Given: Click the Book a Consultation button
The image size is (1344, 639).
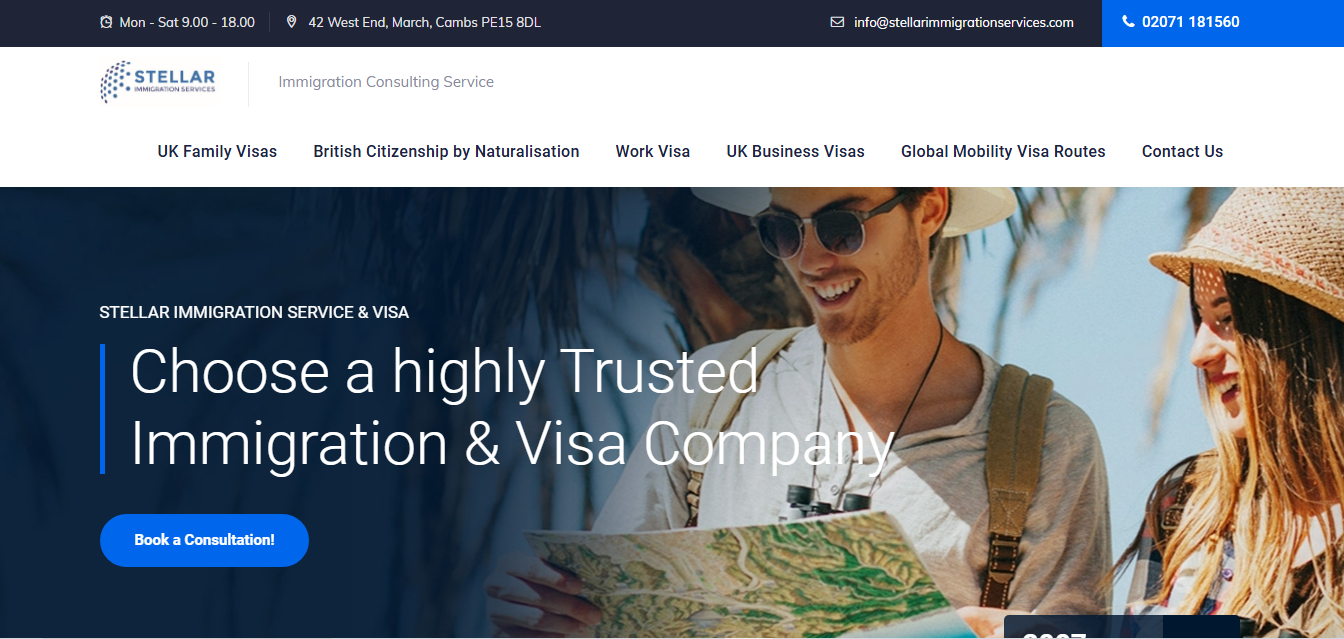Looking at the screenshot, I should pos(204,540).
